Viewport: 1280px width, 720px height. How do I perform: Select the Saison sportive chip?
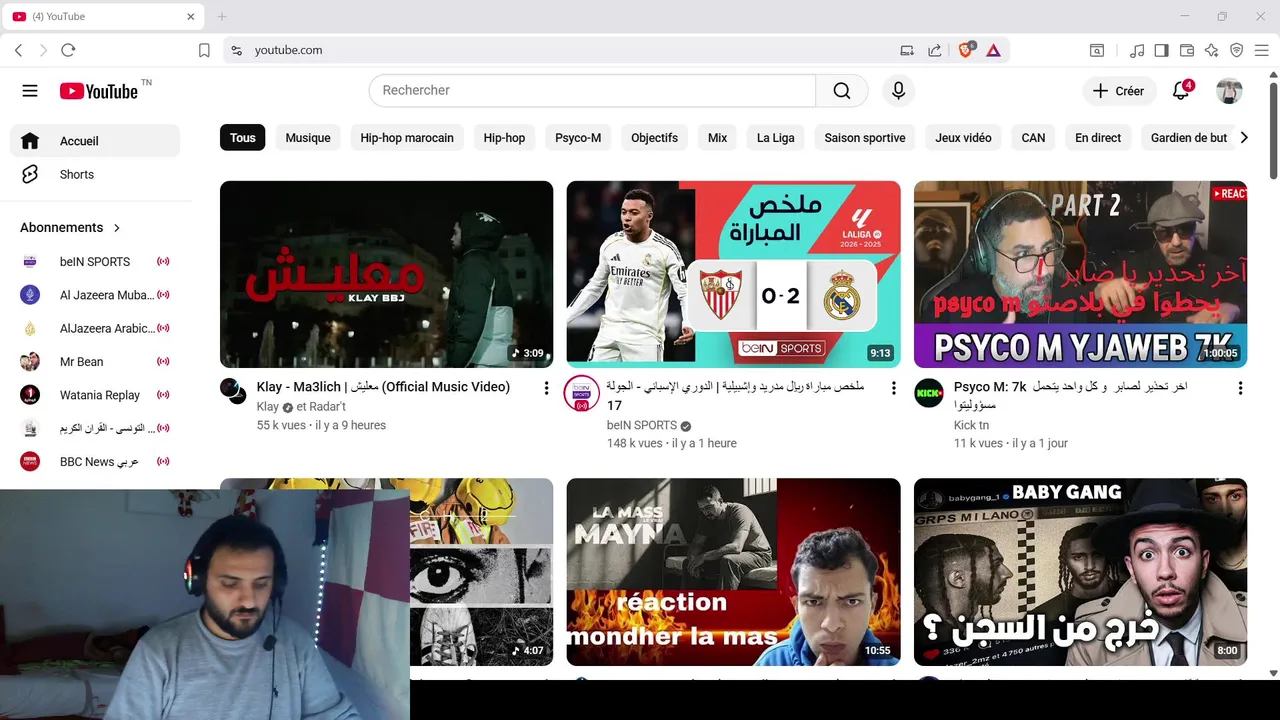click(865, 138)
